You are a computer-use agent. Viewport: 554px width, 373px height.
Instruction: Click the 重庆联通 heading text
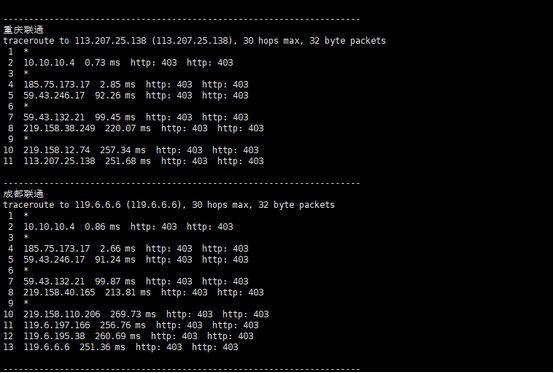click(23, 30)
